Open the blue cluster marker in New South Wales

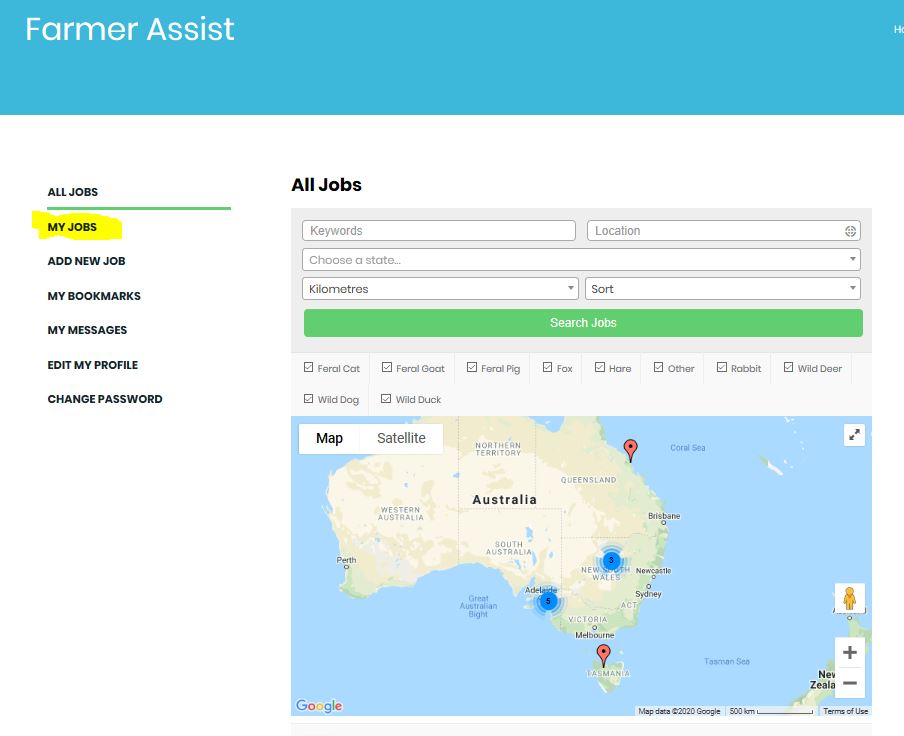[x=611, y=560]
